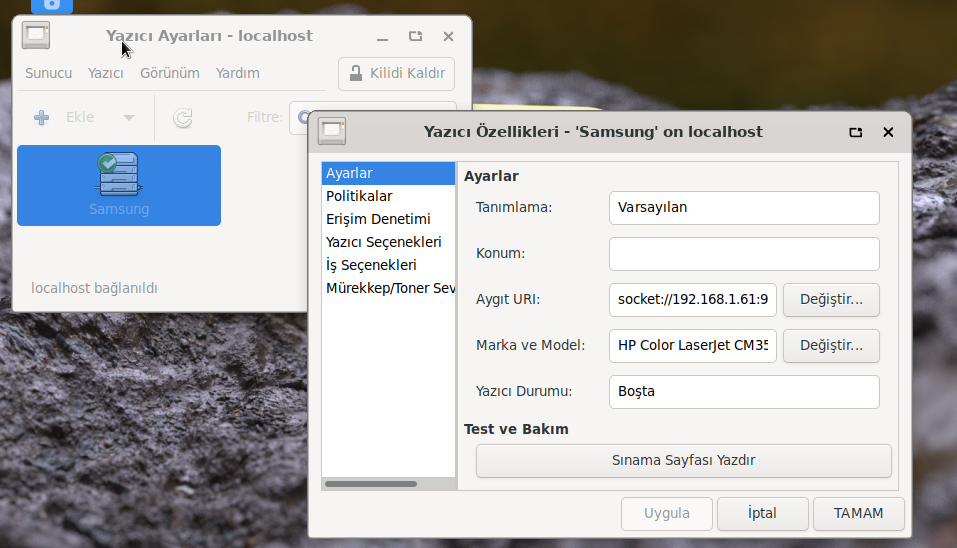Click the blue desktop icon at top
Screen dimensions: 957x548
click(x=52, y=5)
